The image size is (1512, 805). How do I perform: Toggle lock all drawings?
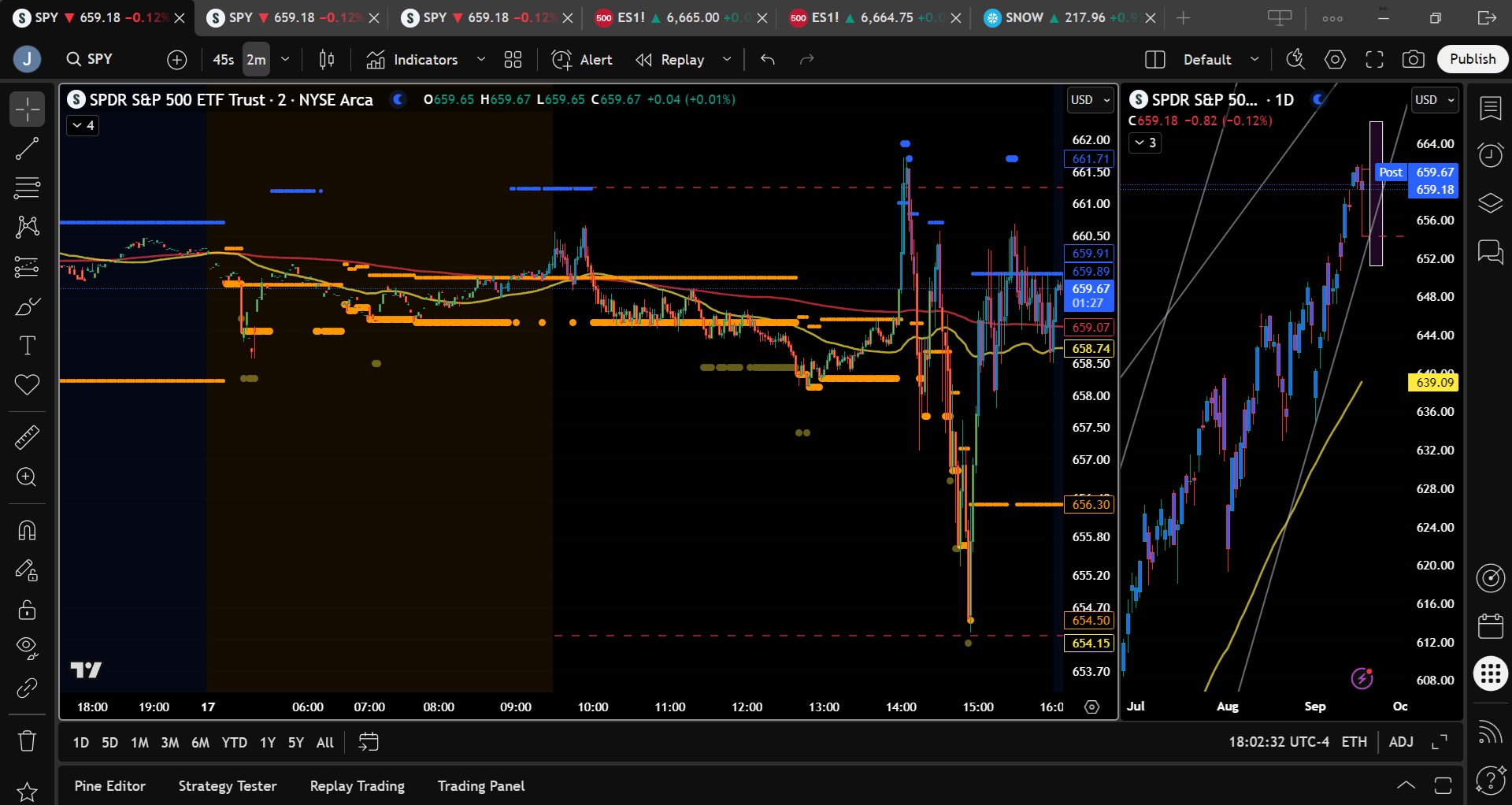pos(27,610)
